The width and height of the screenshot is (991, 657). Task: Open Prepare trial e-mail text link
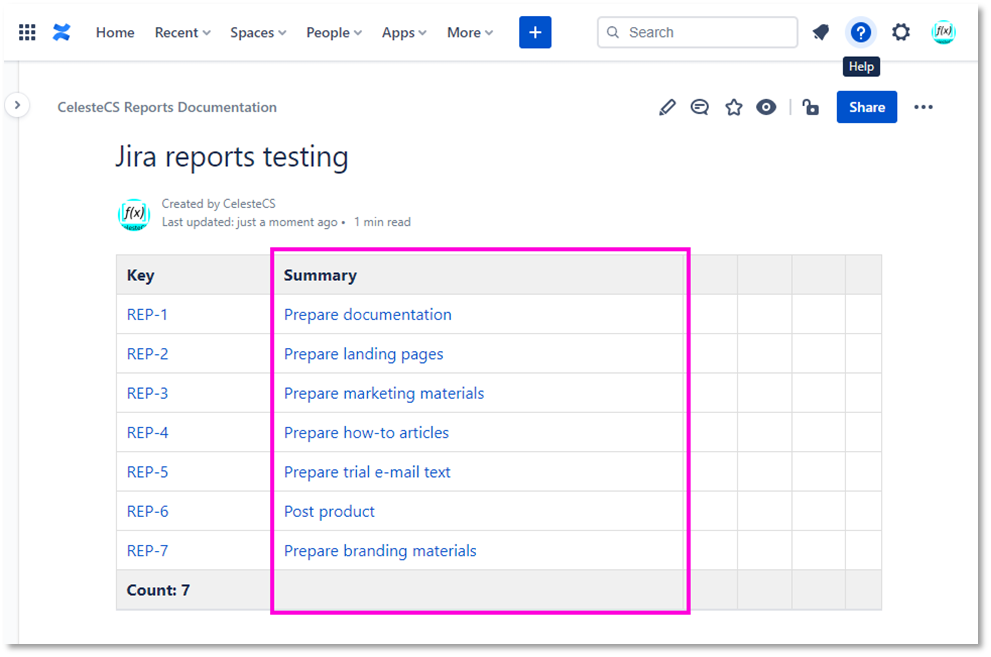tap(367, 472)
